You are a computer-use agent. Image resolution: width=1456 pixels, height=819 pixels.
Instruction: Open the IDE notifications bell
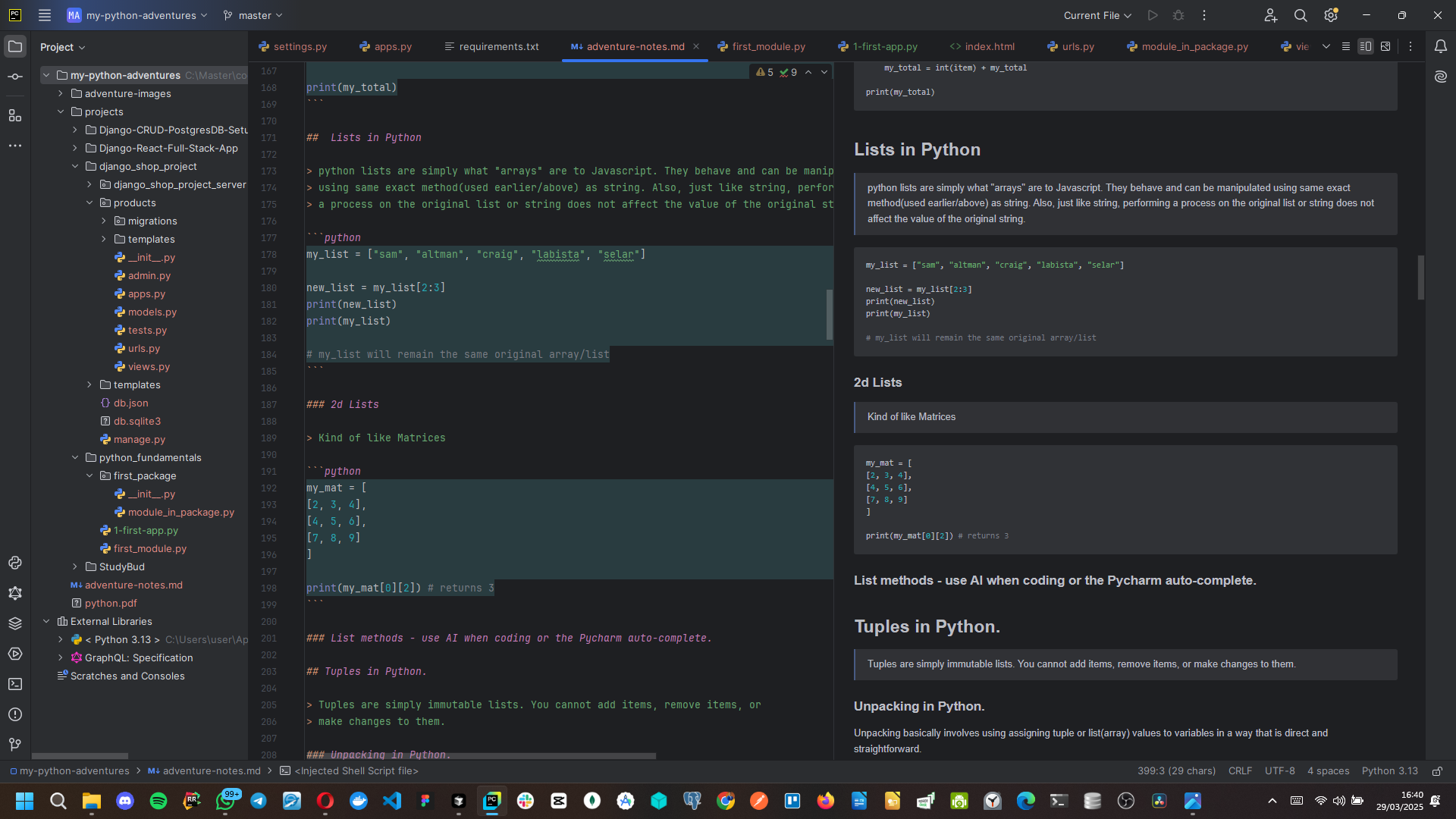point(1440,46)
